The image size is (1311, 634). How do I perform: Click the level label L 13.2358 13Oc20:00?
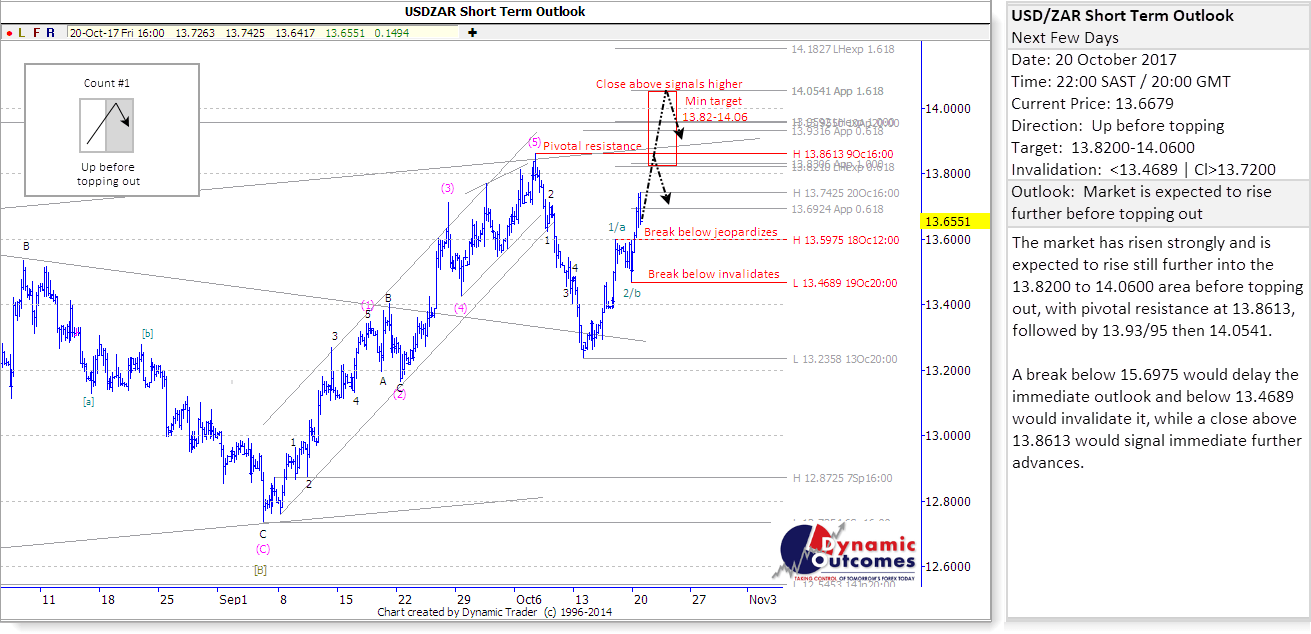click(845, 359)
